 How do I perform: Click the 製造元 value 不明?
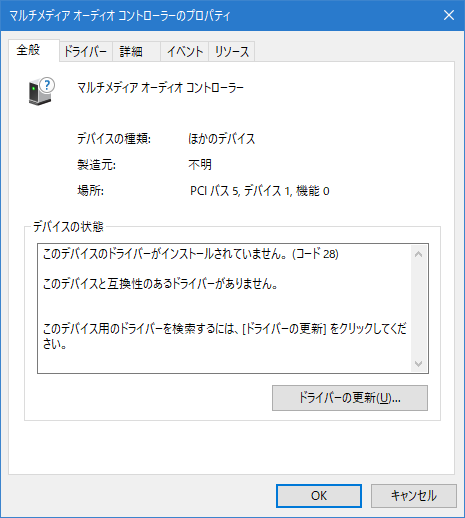(200, 165)
